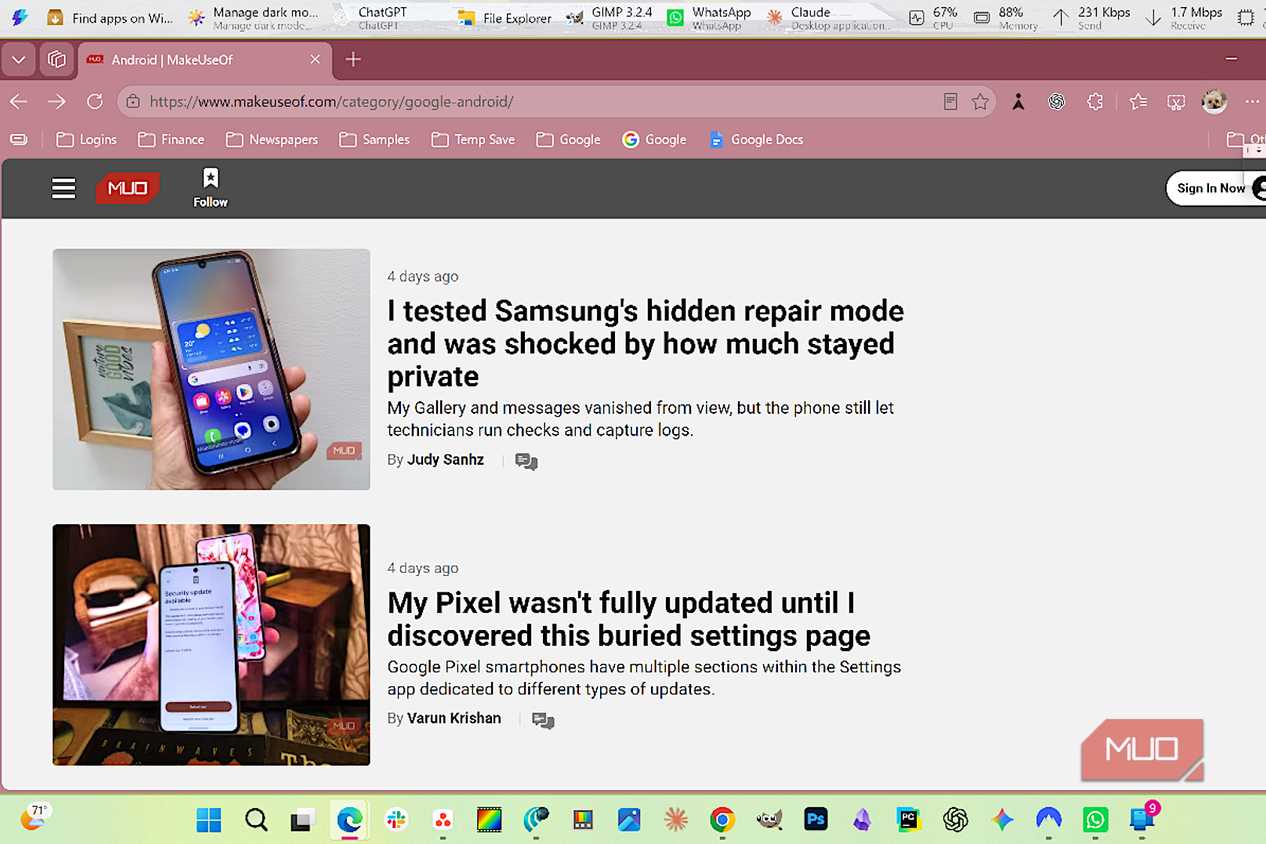Viewport: 1266px width, 844px height.
Task: Open browser extensions puzzle icon
Action: pyautogui.click(x=1095, y=101)
